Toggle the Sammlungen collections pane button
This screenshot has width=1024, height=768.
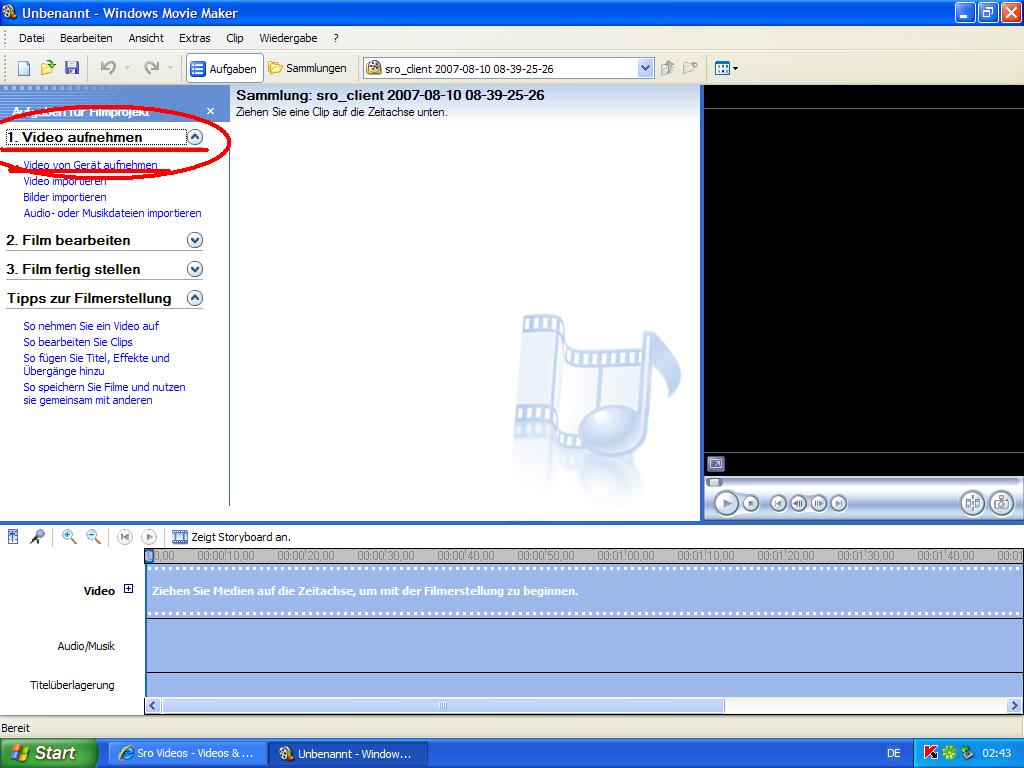[307, 68]
